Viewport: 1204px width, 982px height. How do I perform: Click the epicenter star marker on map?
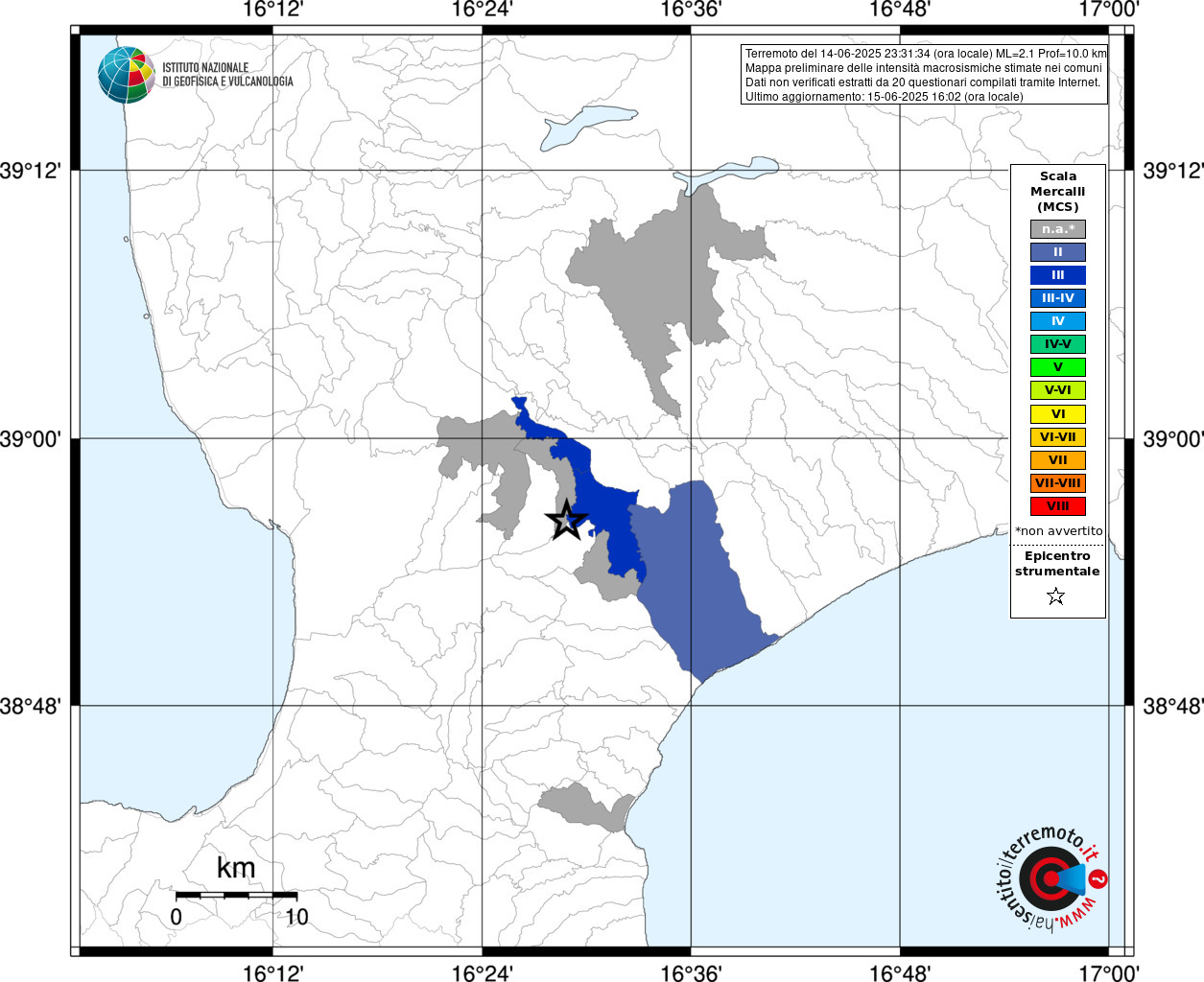click(x=566, y=520)
